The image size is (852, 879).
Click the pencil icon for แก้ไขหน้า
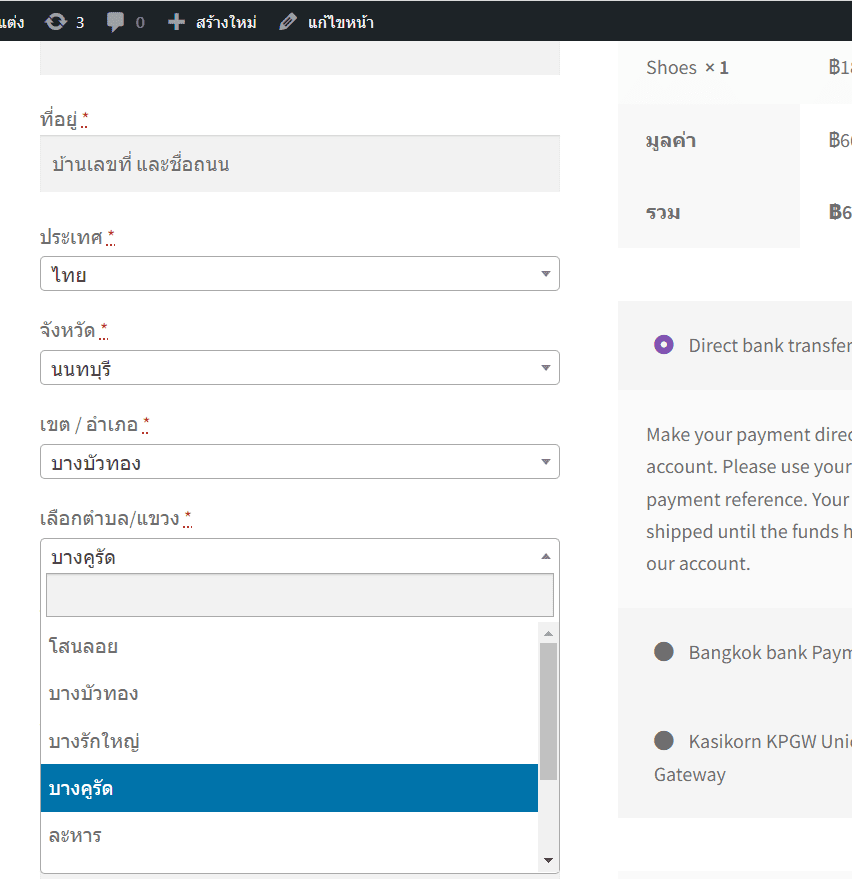(x=288, y=21)
